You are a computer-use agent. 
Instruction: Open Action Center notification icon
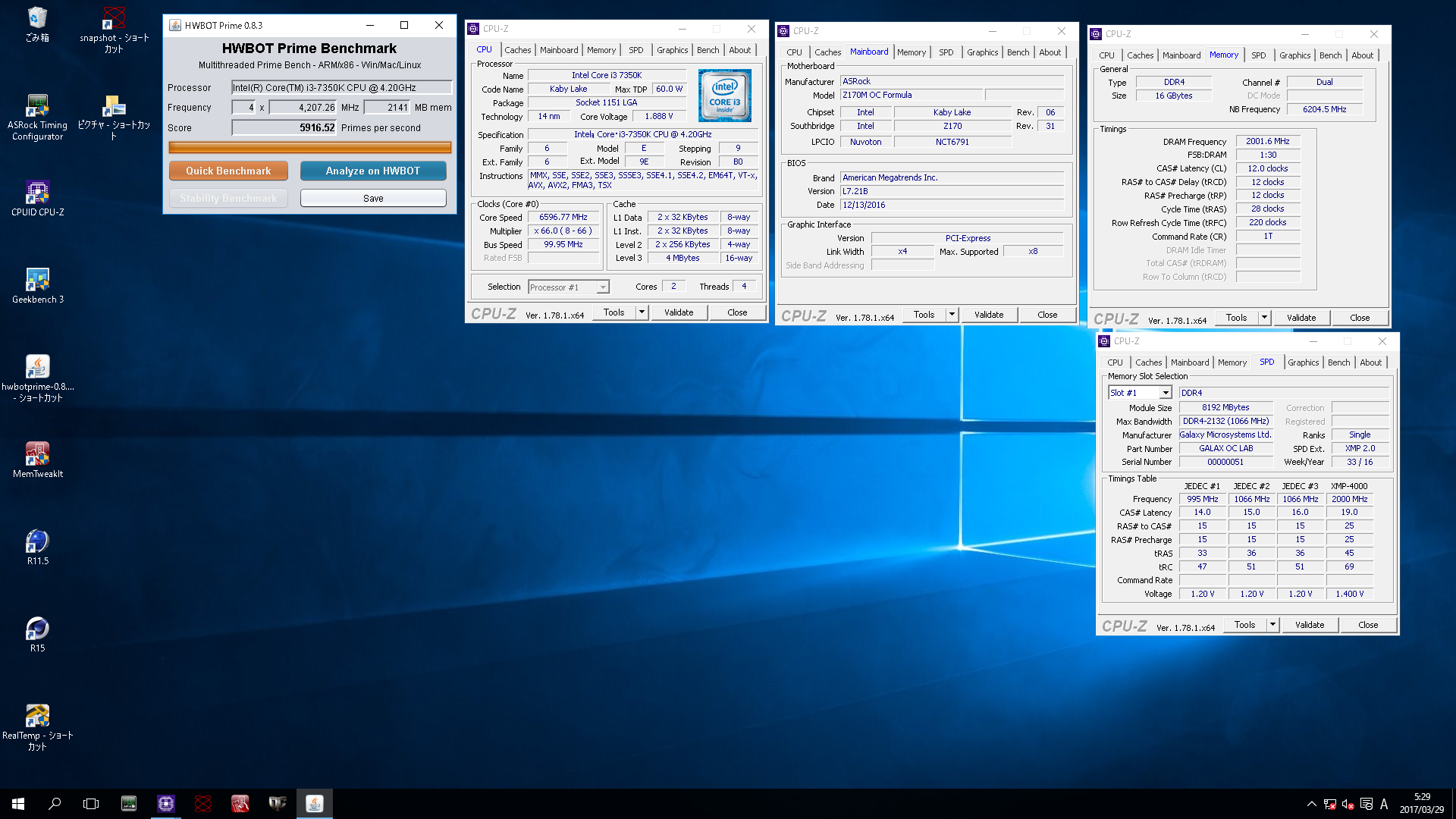tap(1367, 804)
